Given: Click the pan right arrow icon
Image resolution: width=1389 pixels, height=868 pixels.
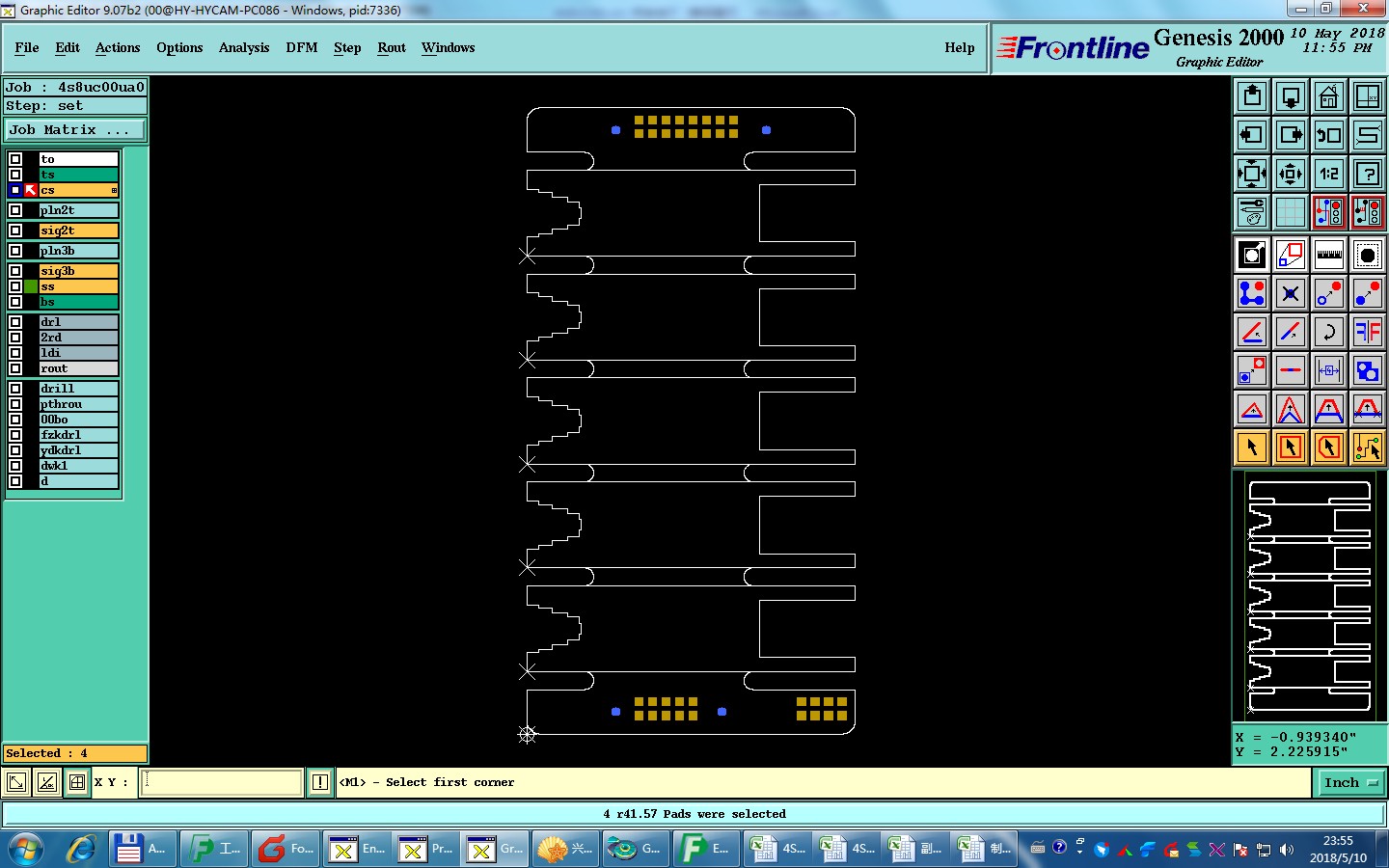Looking at the screenshot, I should click(x=1291, y=135).
